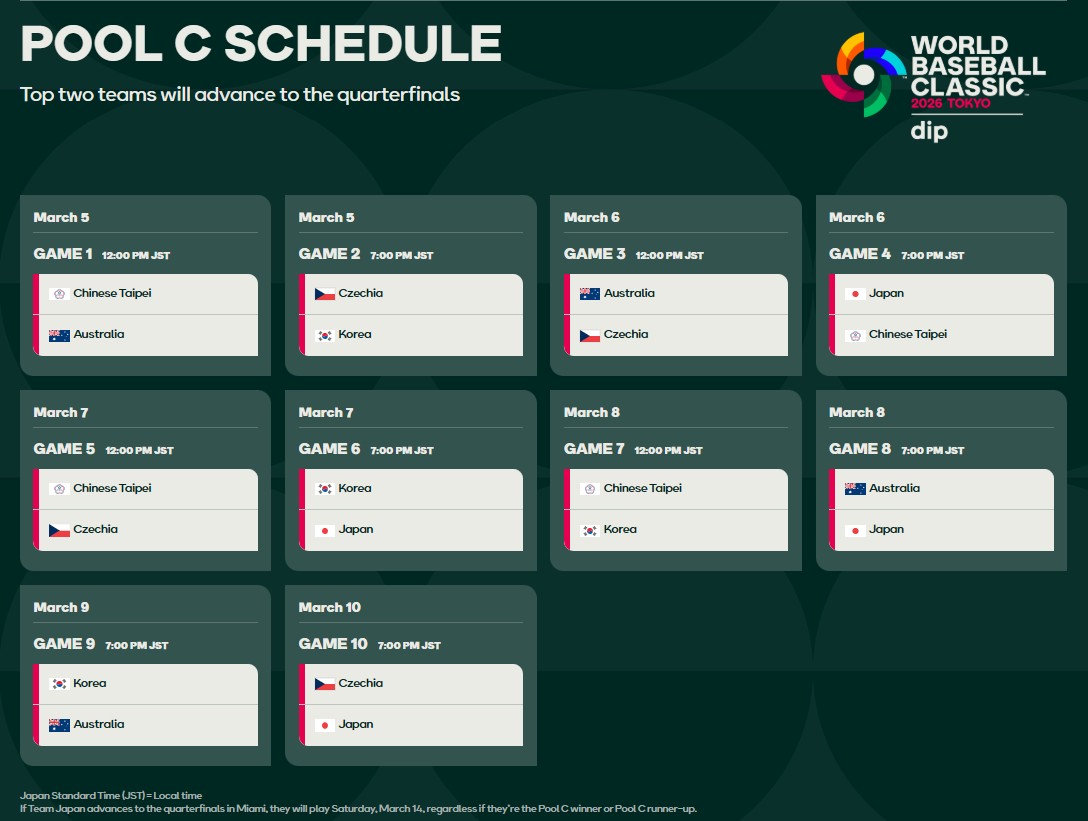Select Australia row in Game 3

[x=676, y=294]
